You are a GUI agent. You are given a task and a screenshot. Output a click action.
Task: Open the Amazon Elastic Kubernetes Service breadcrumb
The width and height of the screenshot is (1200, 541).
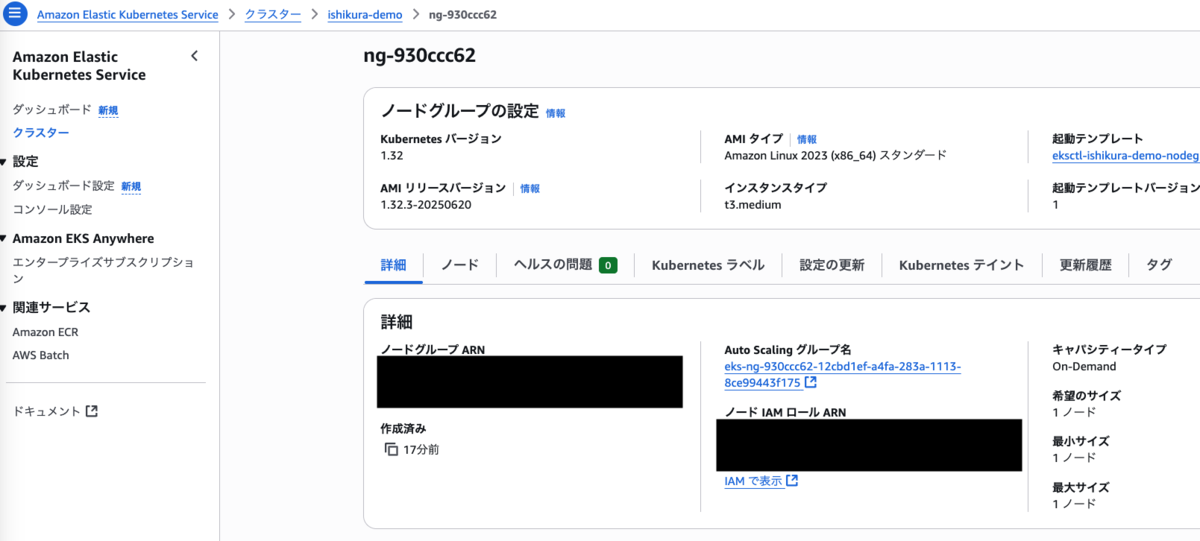(x=127, y=15)
